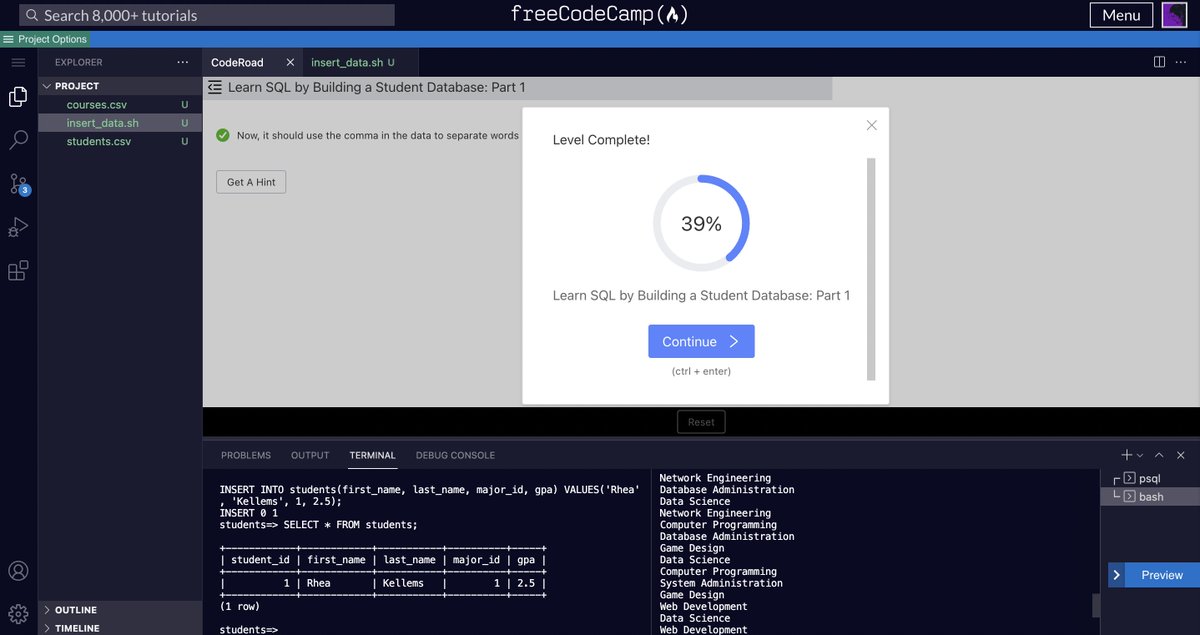
Task: Click the freeCodeCamp profile avatar
Action: pyautogui.click(x=1174, y=15)
